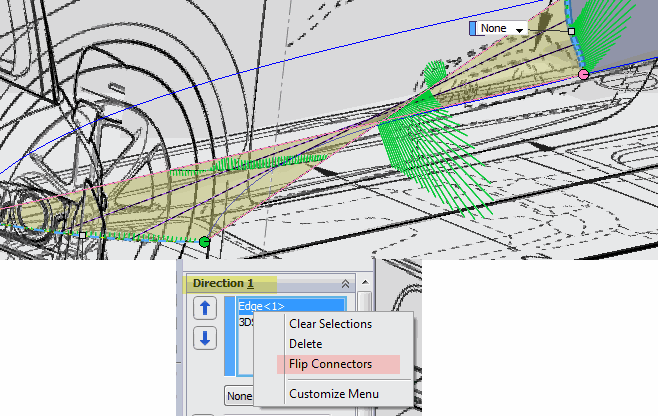Click white square handle on lower-left curve
Viewport: 658px width, 416px height.
83,236
